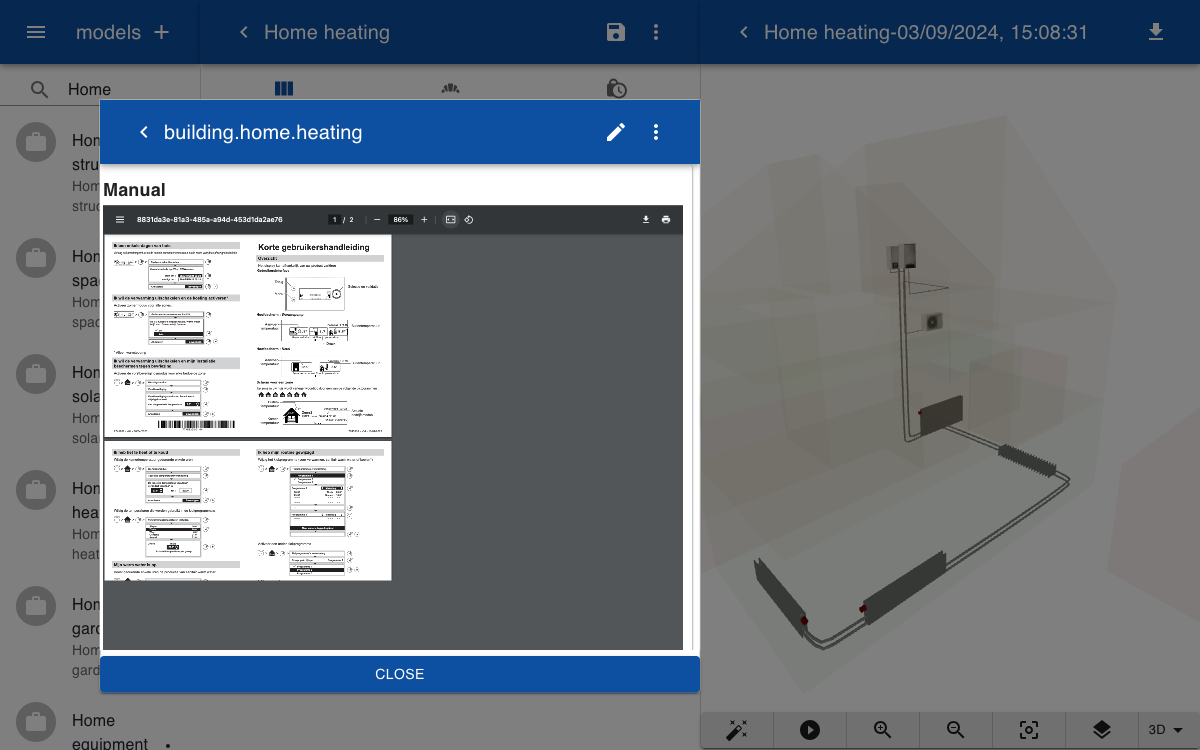
Task: Print the PDF manual
Action: 666,219
